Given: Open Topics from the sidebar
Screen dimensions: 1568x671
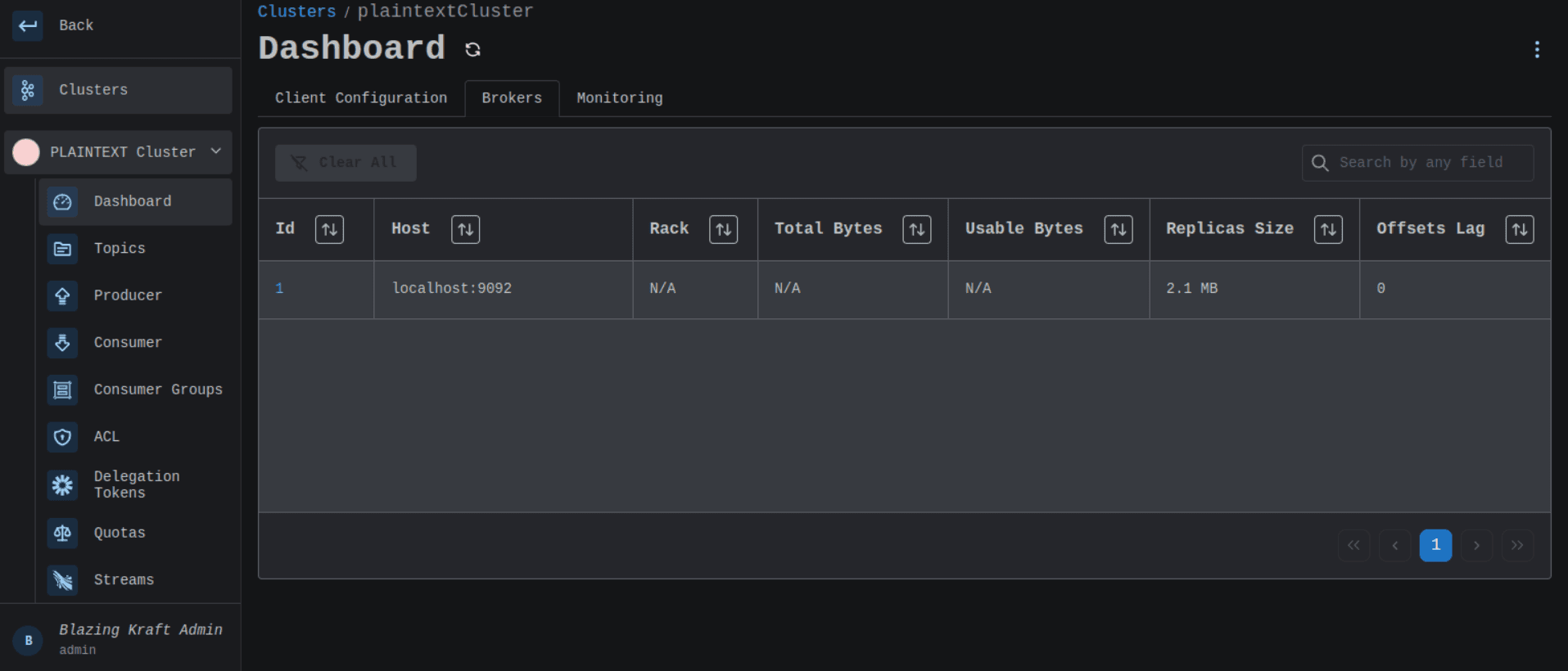Looking at the screenshot, I should 135,249.
